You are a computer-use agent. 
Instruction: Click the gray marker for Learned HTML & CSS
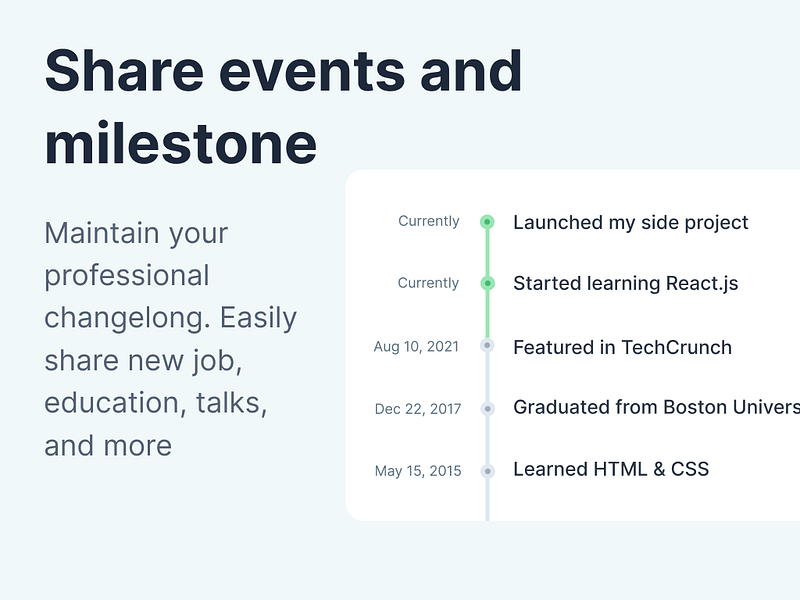coord(487,471)
